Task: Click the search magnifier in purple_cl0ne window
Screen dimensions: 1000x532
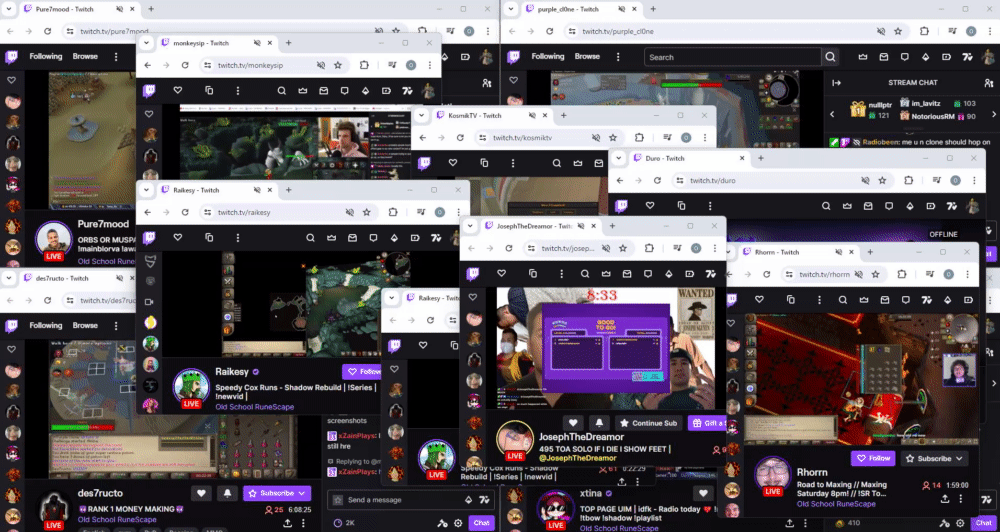Action: tap(830, 57)
